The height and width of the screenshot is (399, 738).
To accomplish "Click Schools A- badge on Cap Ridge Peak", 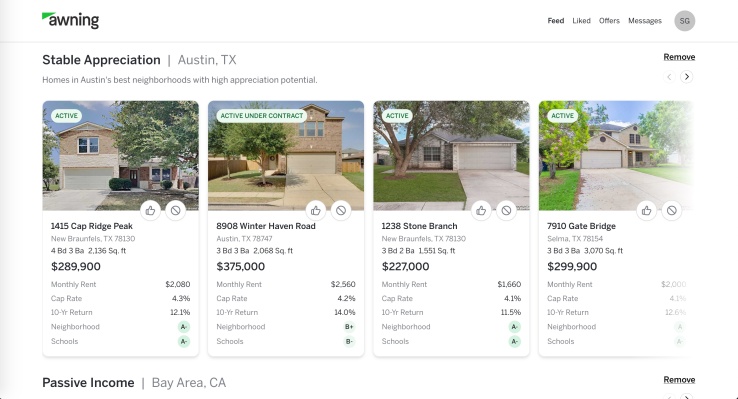I will click(x=184, y=341).
